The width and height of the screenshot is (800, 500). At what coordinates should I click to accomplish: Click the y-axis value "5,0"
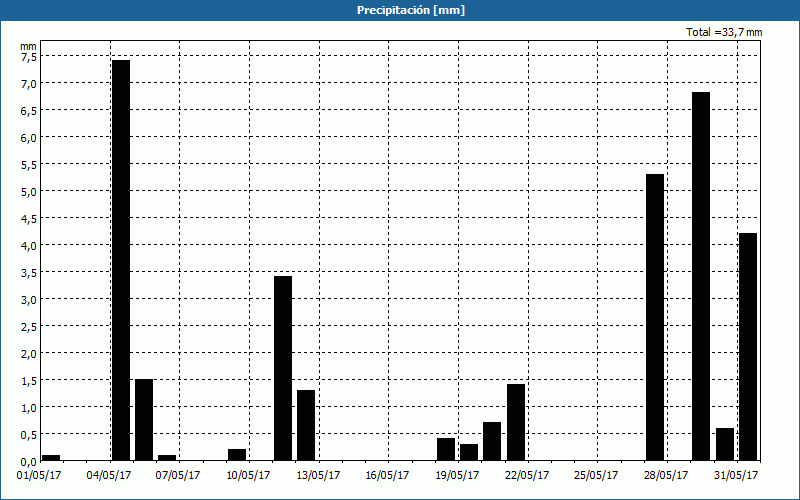[29, 192]
